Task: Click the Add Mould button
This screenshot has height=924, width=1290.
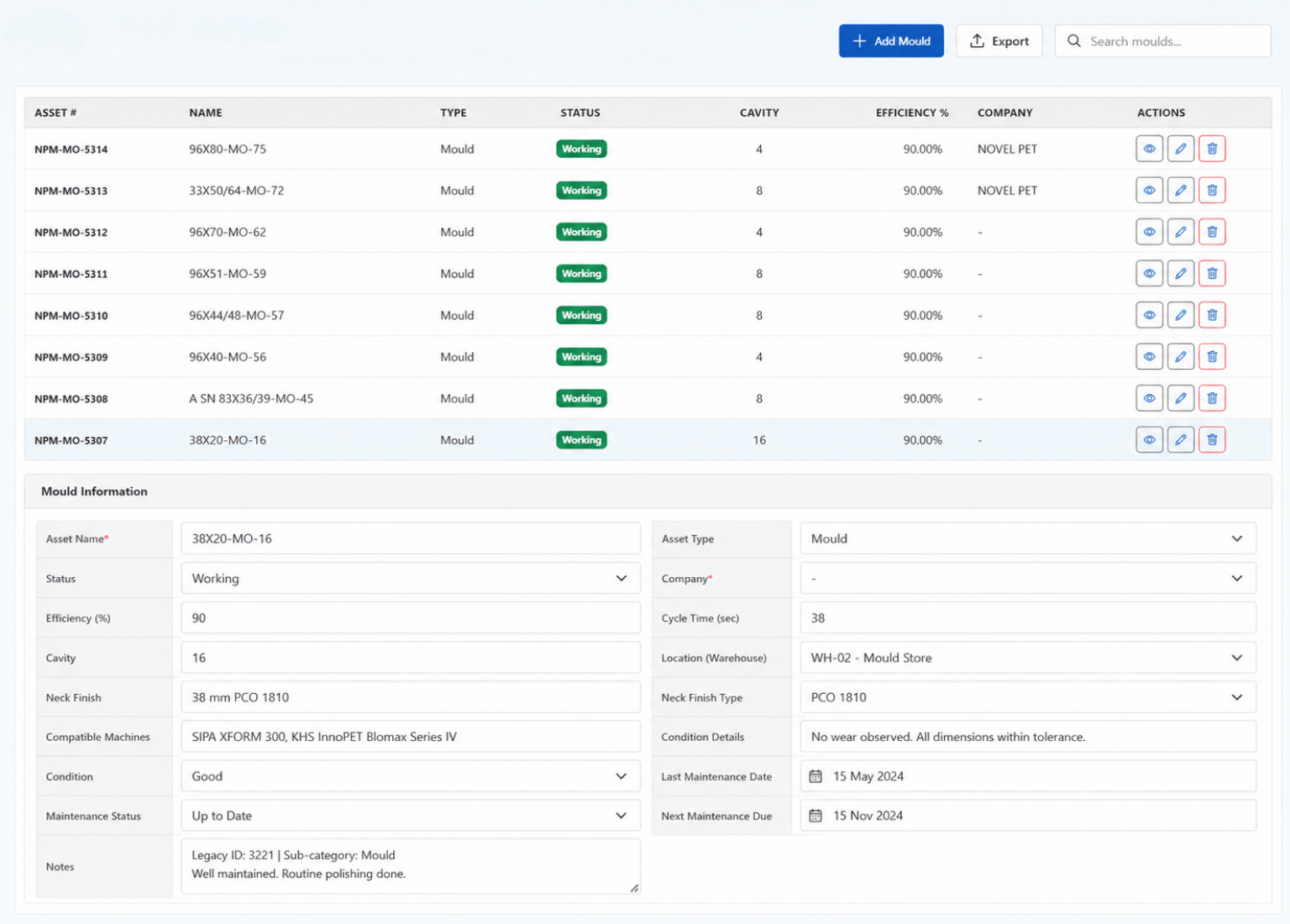Action: point(891,41)
